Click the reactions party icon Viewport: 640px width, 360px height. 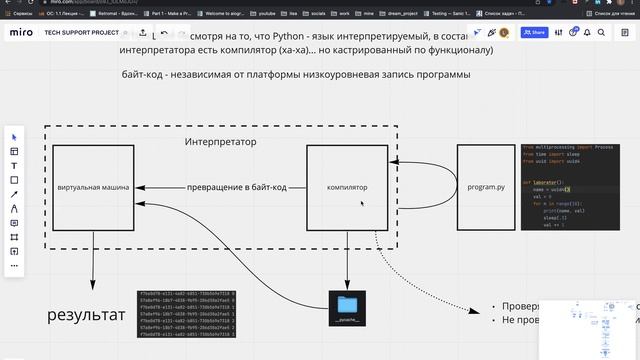(492, 32)
